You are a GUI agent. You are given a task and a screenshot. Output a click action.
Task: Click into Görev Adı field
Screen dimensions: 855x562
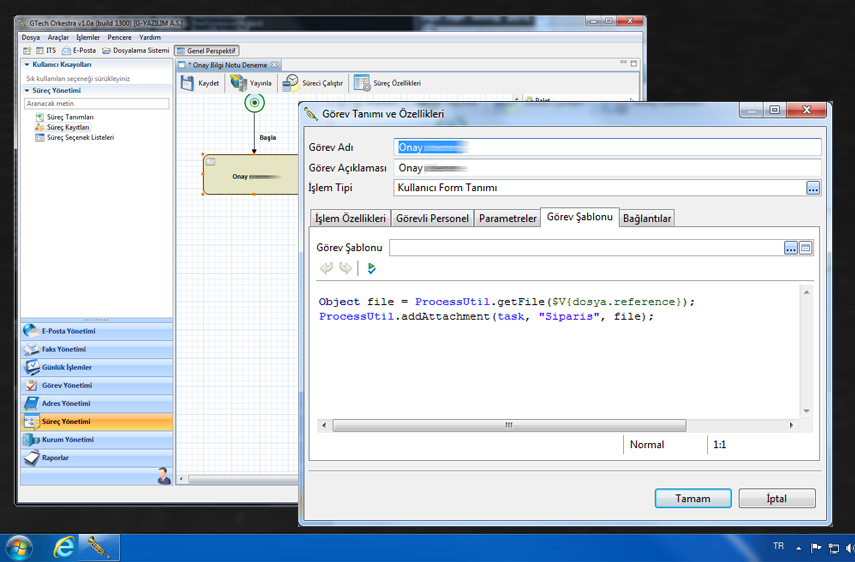[607, 147]
